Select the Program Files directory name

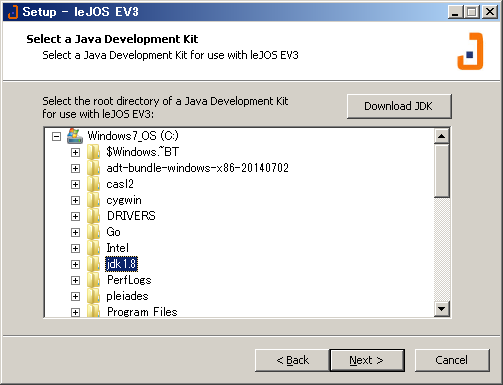tap(142, 312)
